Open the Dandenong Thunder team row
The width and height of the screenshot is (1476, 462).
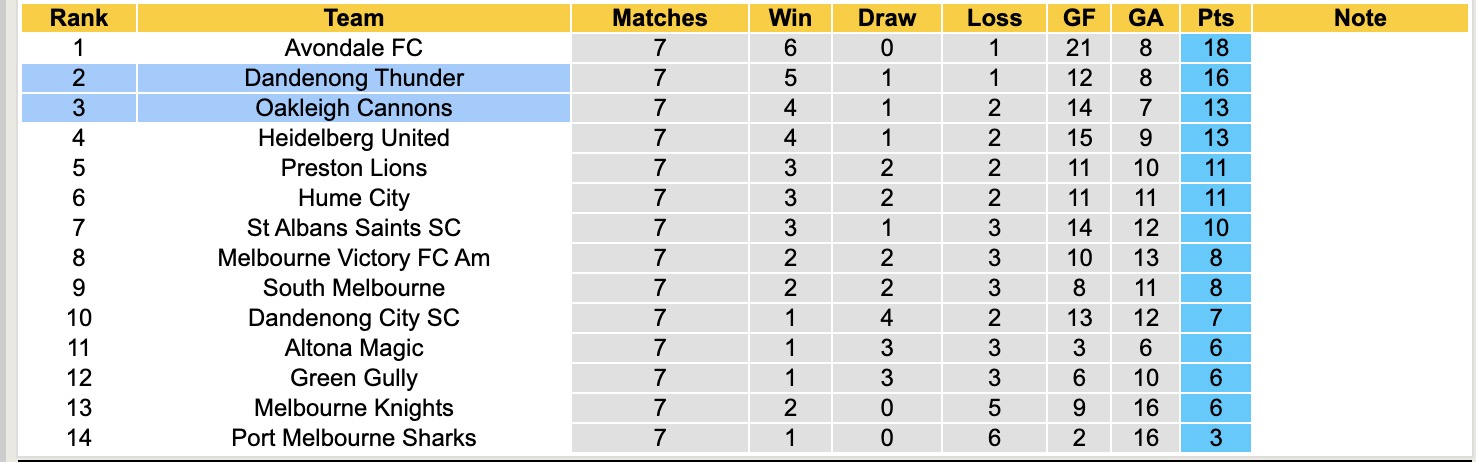point(353,78)
